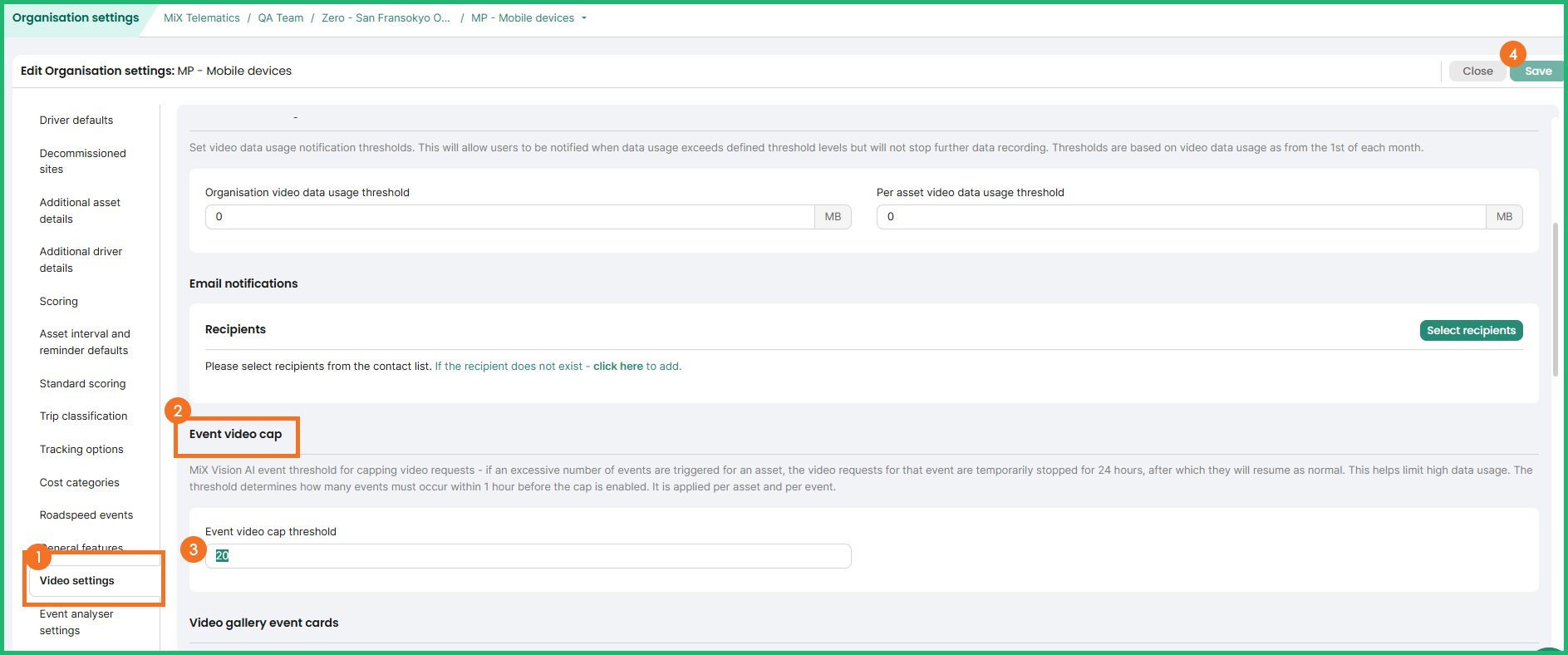Open MiX Telematics breadcrumb

(x=201, y=18)
